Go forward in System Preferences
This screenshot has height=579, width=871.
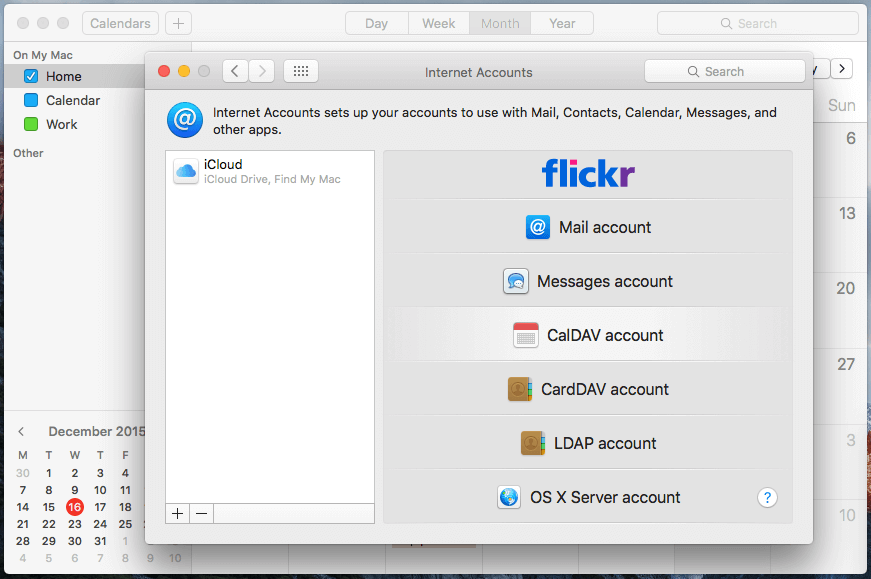pyautogui.click(x=262, y=71)
